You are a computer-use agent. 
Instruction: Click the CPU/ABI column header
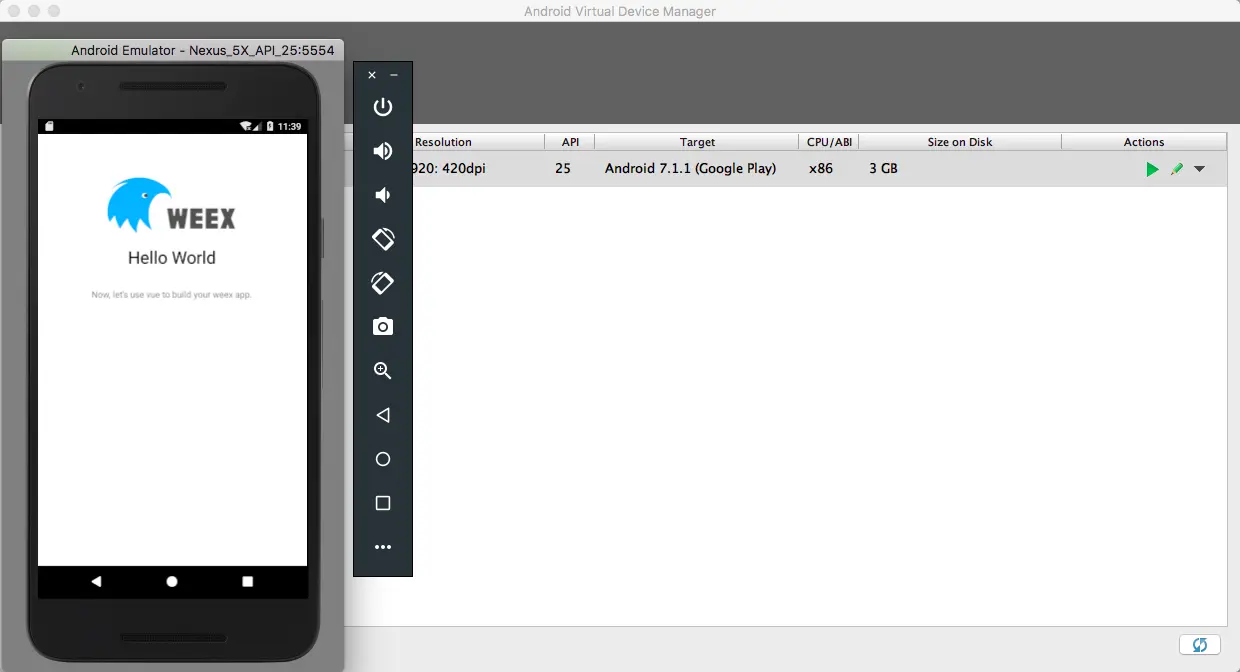coord(829,142)
